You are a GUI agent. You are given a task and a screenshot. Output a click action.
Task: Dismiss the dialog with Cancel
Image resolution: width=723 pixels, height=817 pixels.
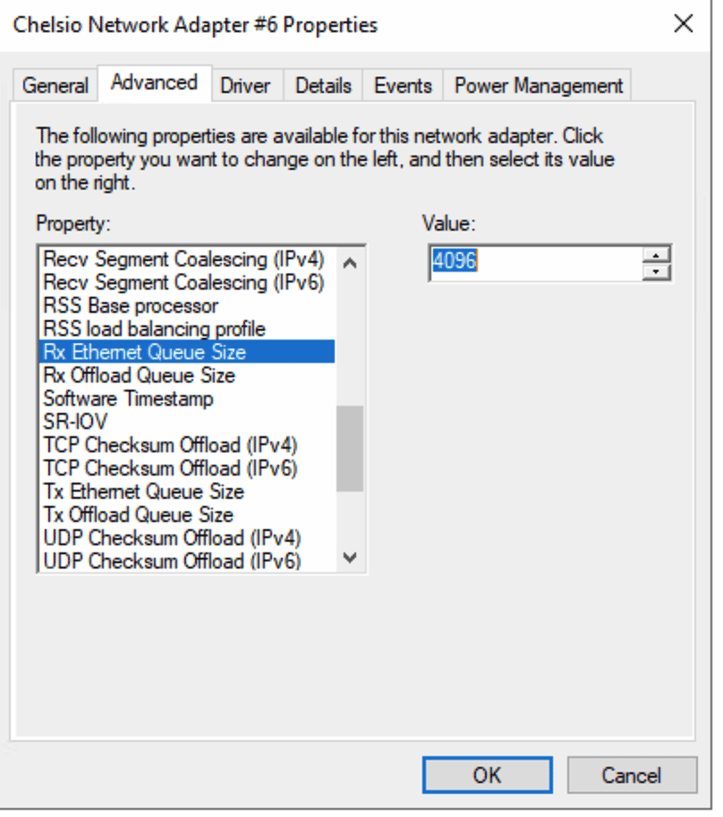(631, 775)
